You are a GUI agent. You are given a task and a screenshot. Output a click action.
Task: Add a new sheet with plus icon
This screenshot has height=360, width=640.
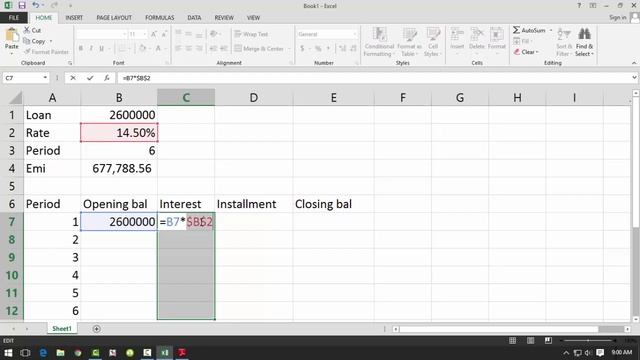[x=96, y=329]
